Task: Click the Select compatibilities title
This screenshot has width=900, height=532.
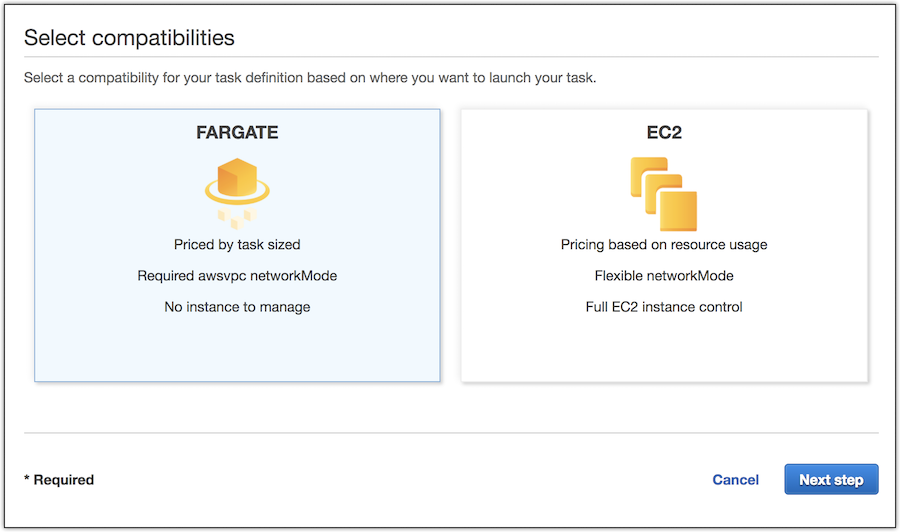Action: 129,38
